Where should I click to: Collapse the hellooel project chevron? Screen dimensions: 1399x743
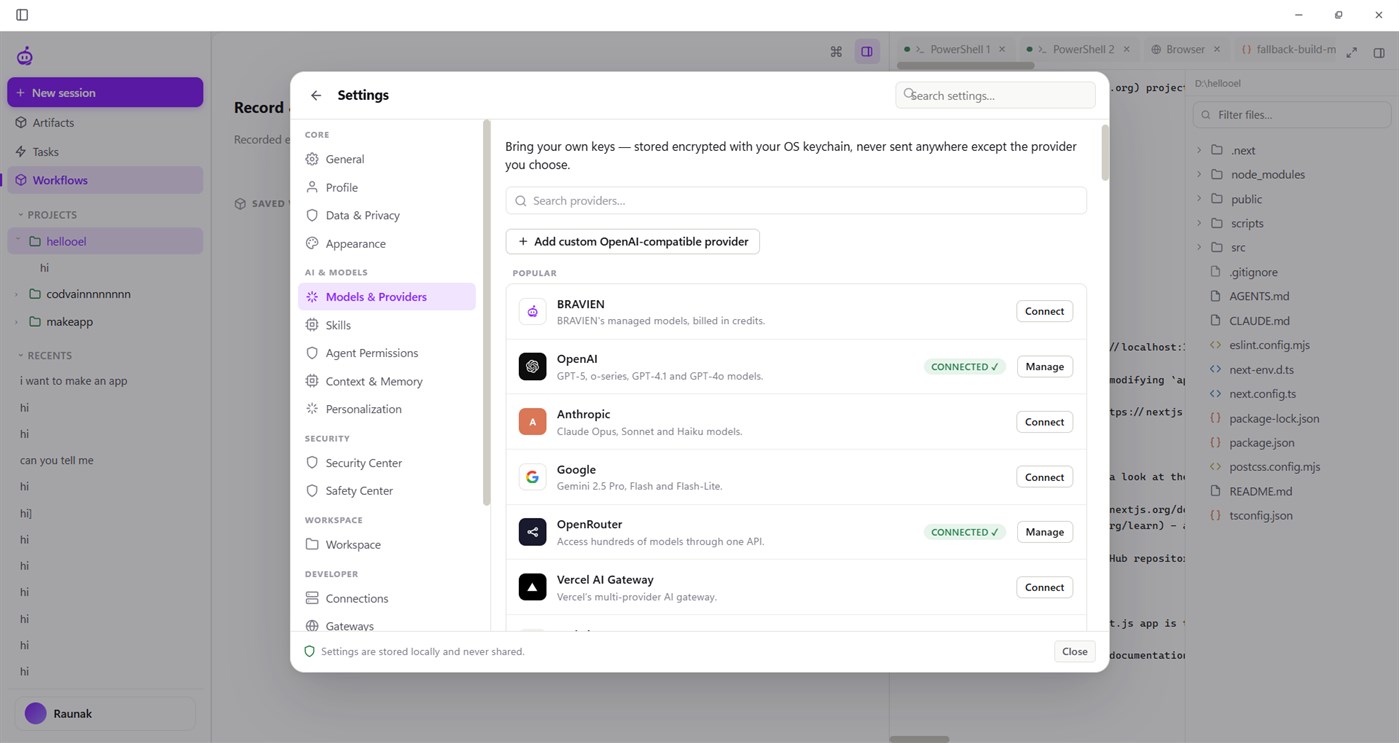coord(17,240)
